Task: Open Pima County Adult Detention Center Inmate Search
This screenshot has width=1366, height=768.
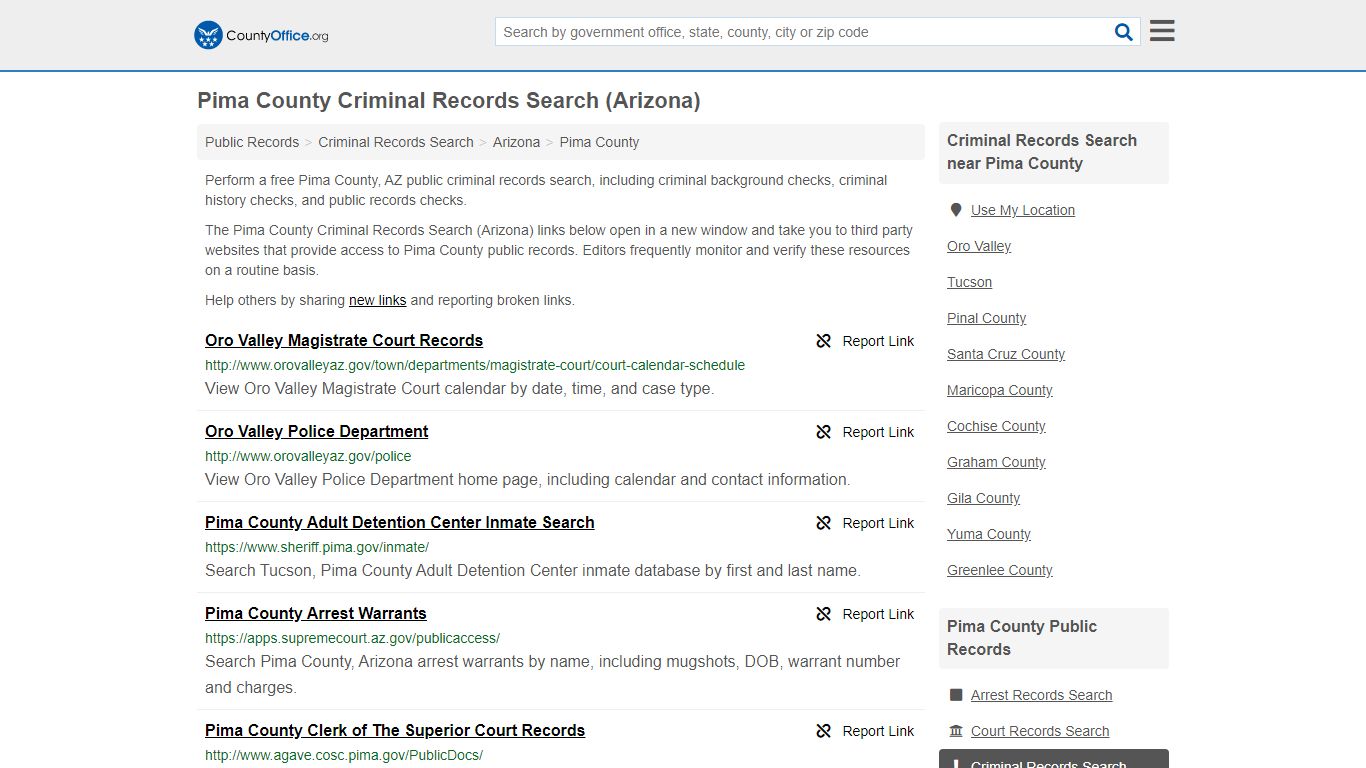Action: tap(400, 522)
